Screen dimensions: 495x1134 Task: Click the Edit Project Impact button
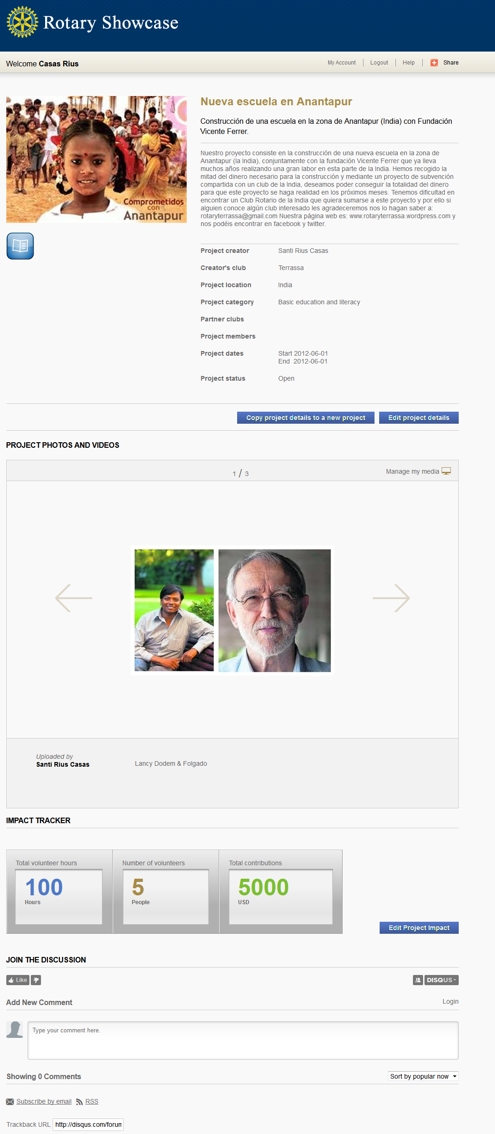pyautogui.click(x=419, y=928)
